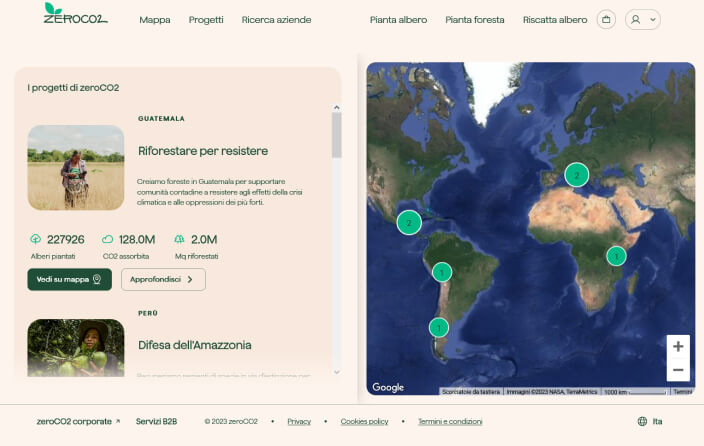704x446 pixels.
Task: Click the 227926 trees planted value
Action: [66, 239]
